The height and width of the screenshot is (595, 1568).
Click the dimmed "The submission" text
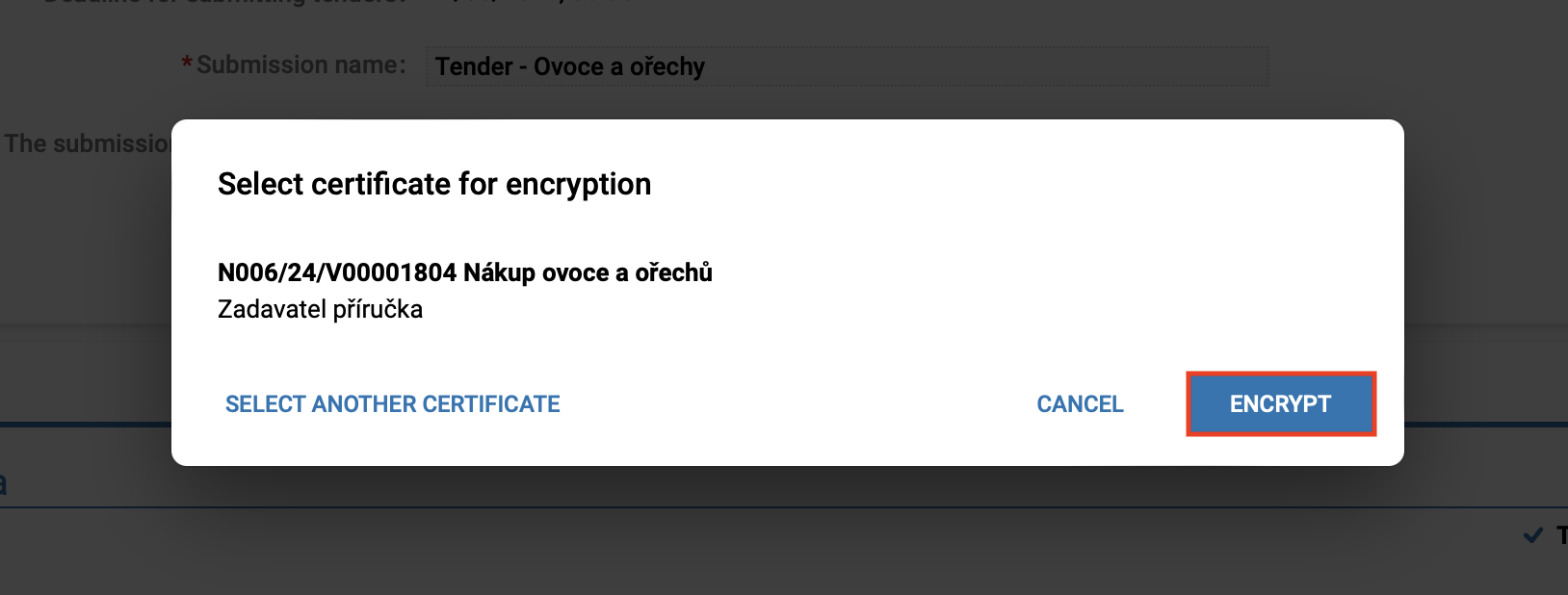(x=87, y=143)
